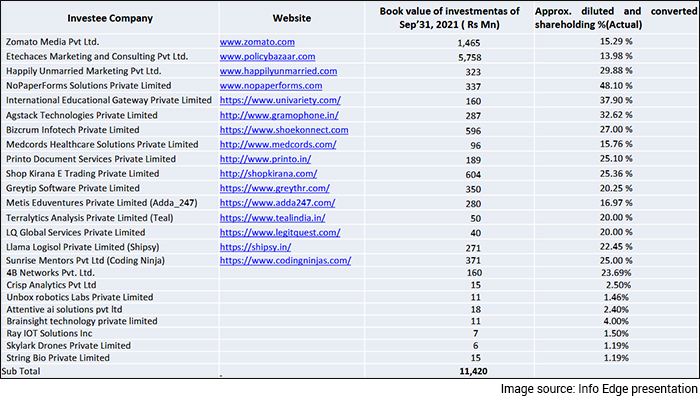The width and height of the screenshot is (700, 399).
Task: Click the Website column header
Action: pos(292,18)
